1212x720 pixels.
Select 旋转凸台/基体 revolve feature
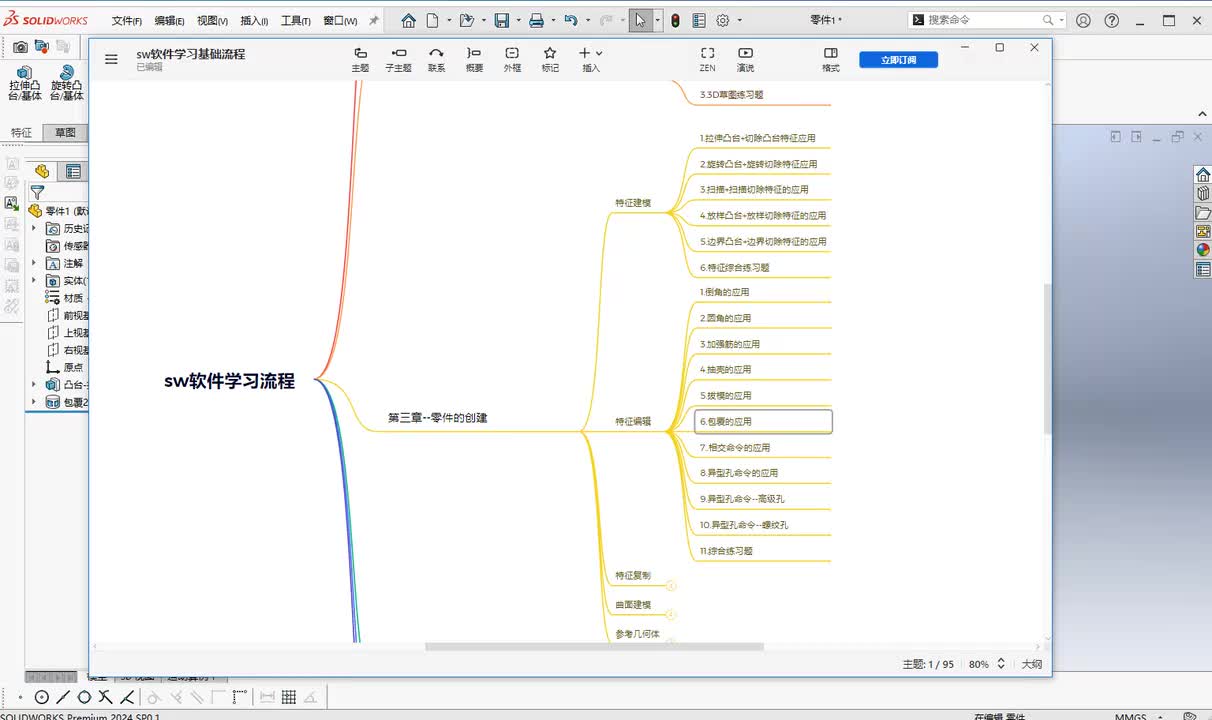(x=67, y=83)
